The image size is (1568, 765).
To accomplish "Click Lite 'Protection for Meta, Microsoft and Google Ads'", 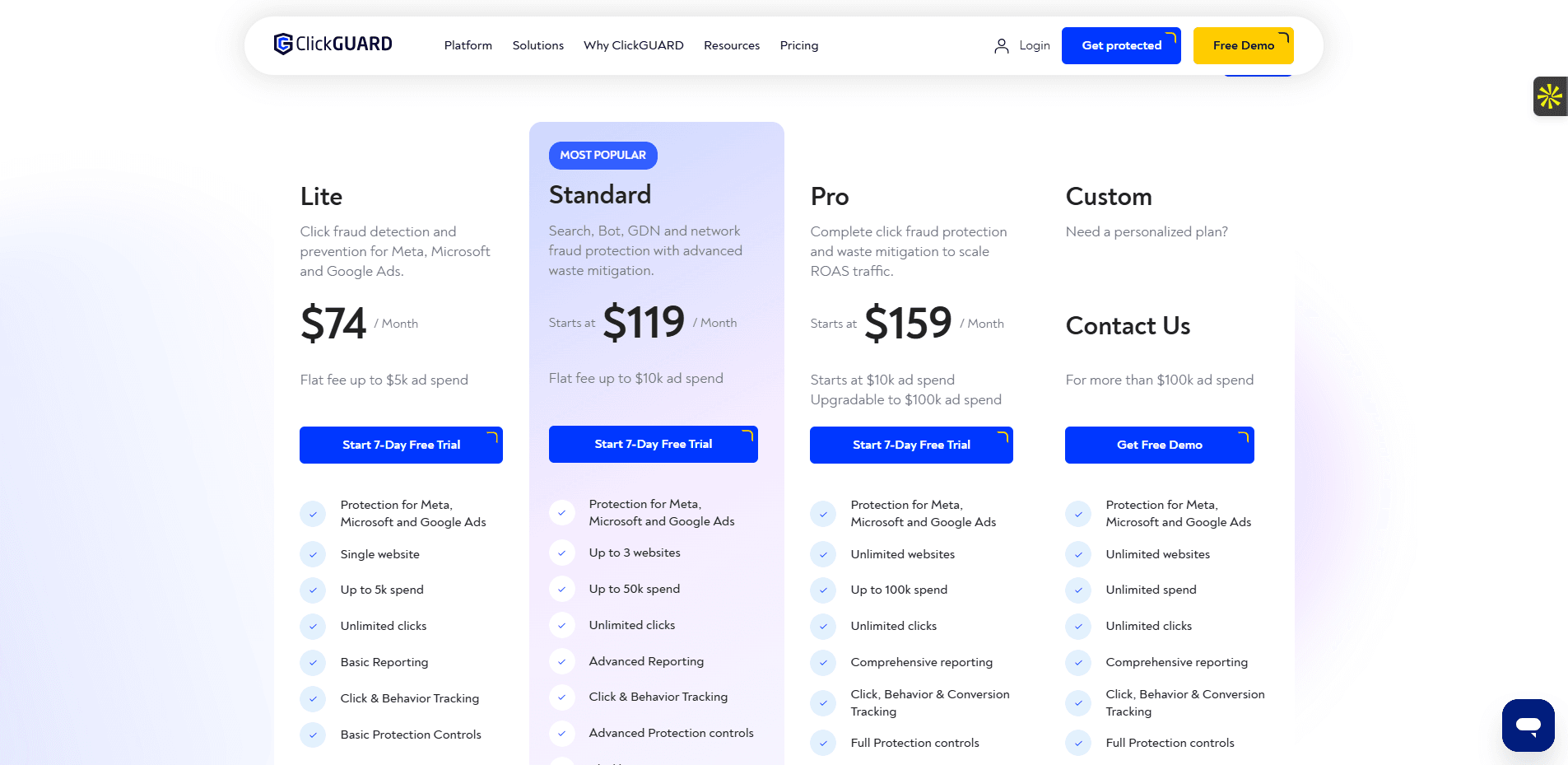I will 413,514.
